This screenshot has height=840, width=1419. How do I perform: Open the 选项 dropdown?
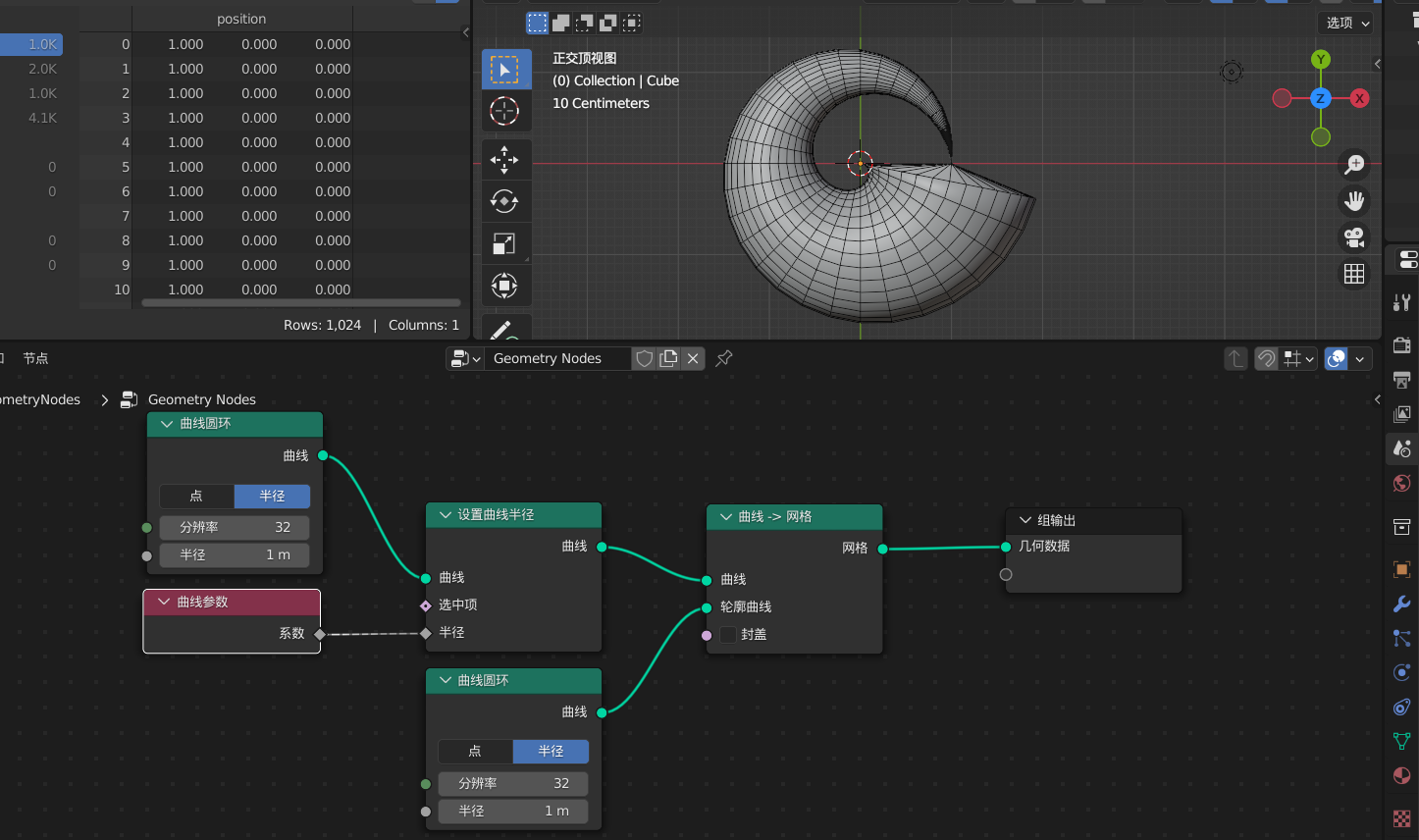coord(1347,23)
